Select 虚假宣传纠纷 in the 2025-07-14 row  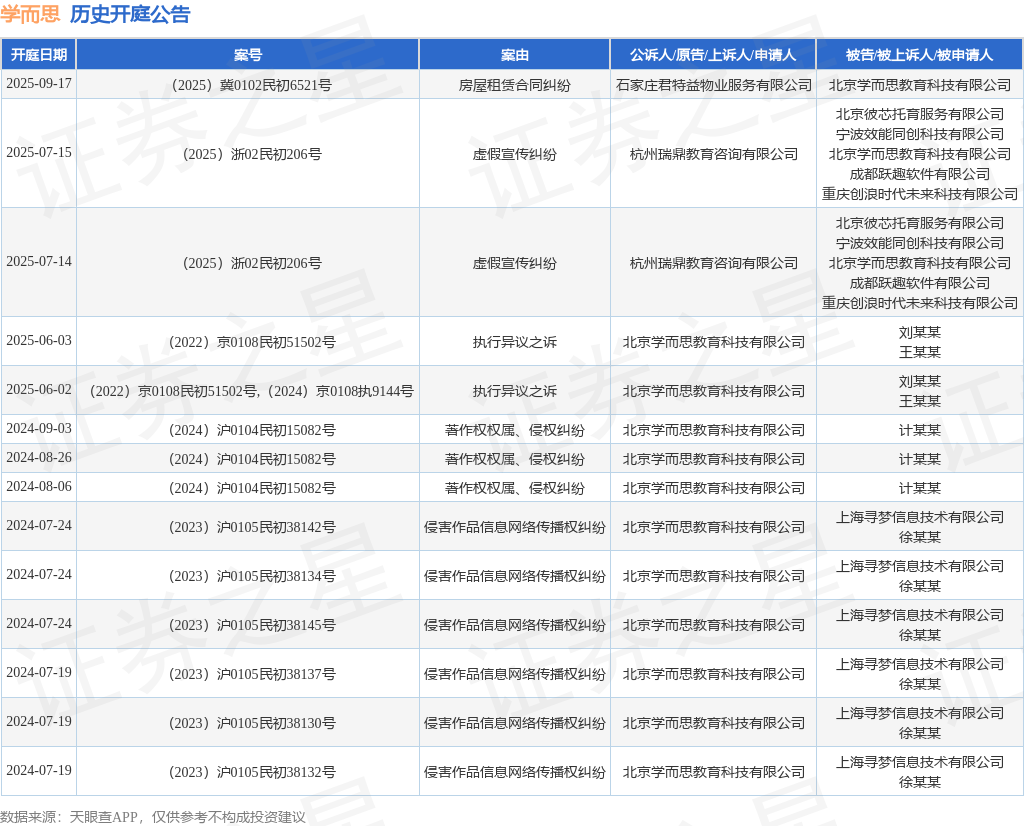(515, 263)
